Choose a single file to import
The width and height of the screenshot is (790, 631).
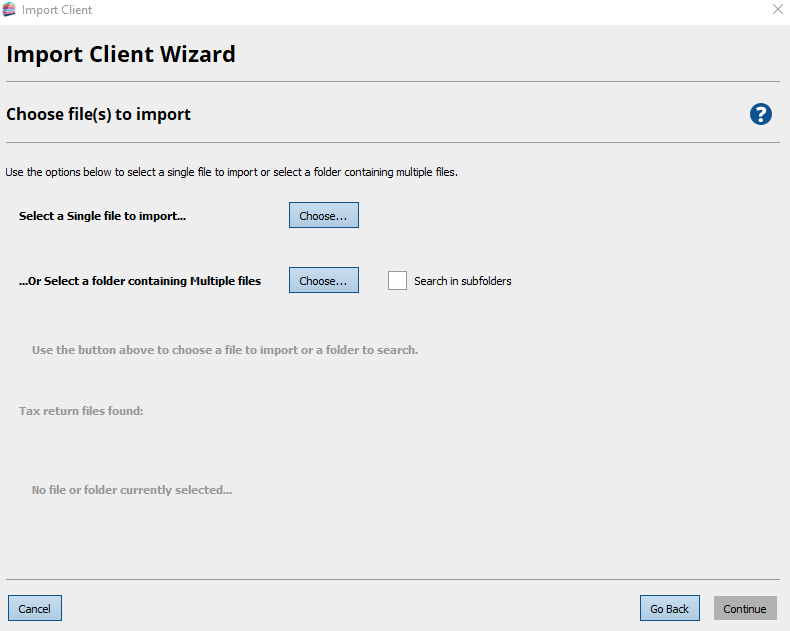[x=323, y=216]
